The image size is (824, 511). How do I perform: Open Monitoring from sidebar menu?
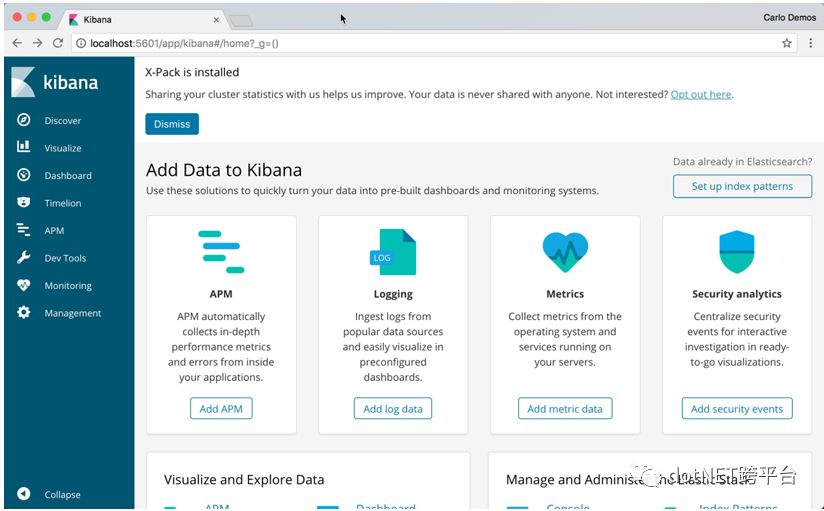[x=68, y=285]
